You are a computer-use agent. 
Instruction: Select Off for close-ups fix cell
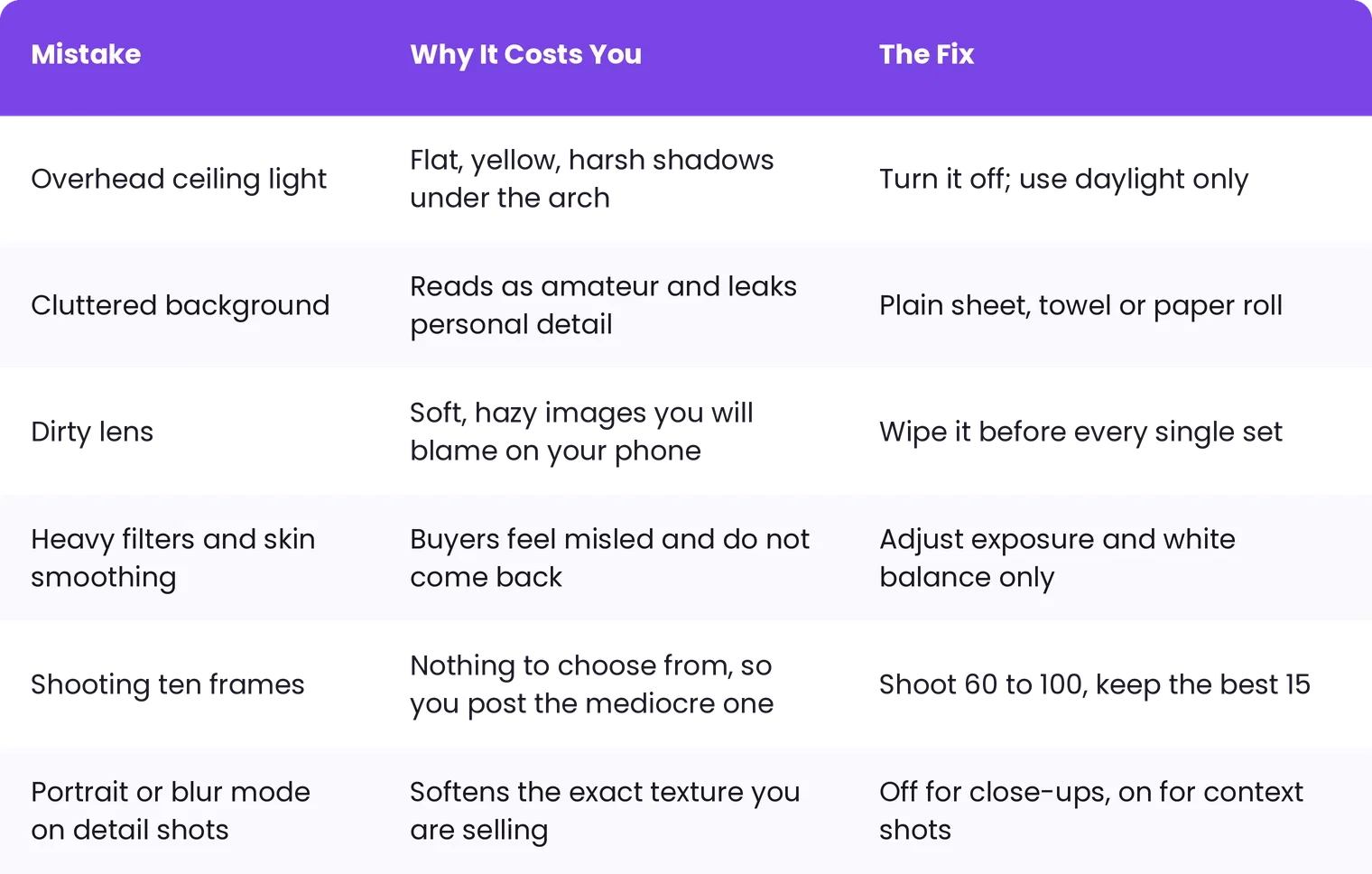tap(1091, 811)
